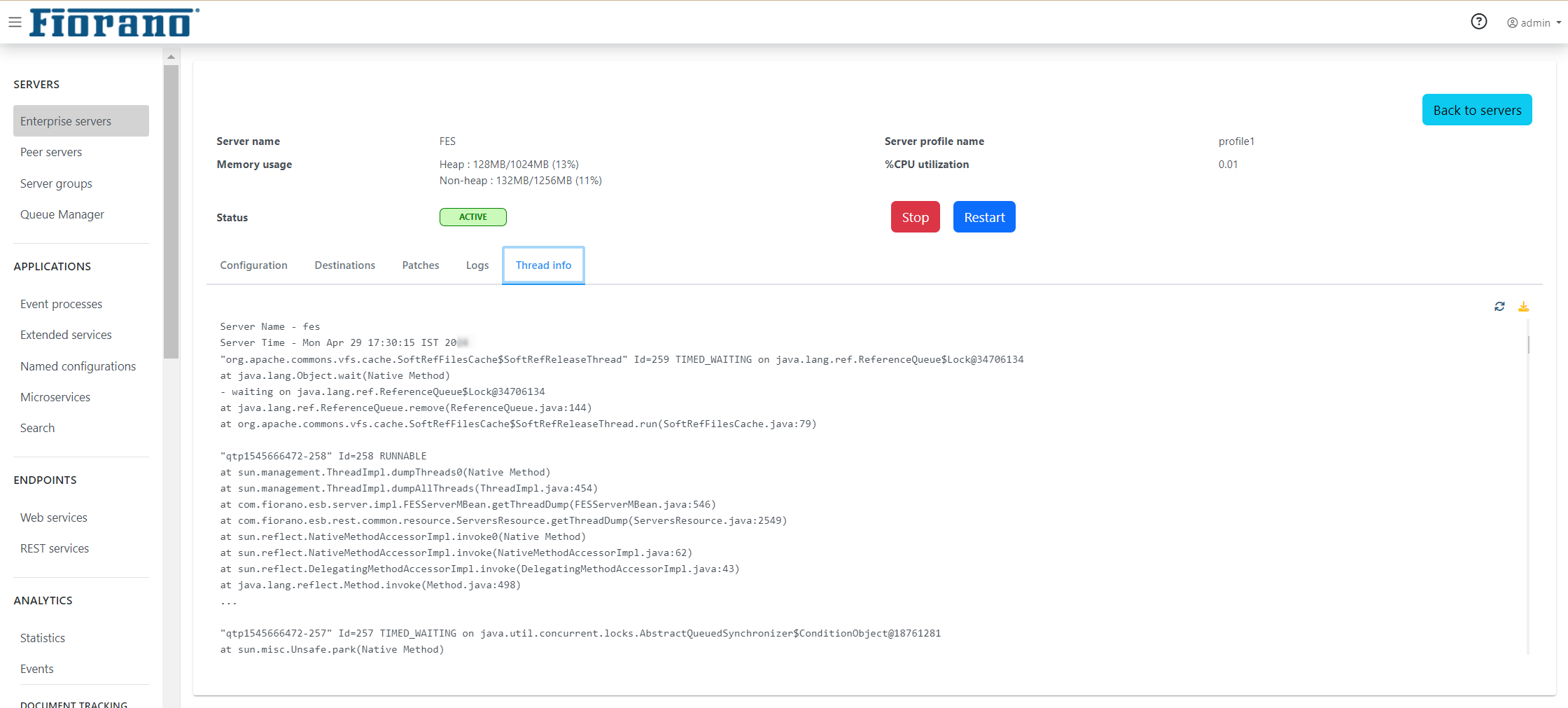Navigate to Microservices
The height and width of the screenshot is (708, 1568).
55,397
